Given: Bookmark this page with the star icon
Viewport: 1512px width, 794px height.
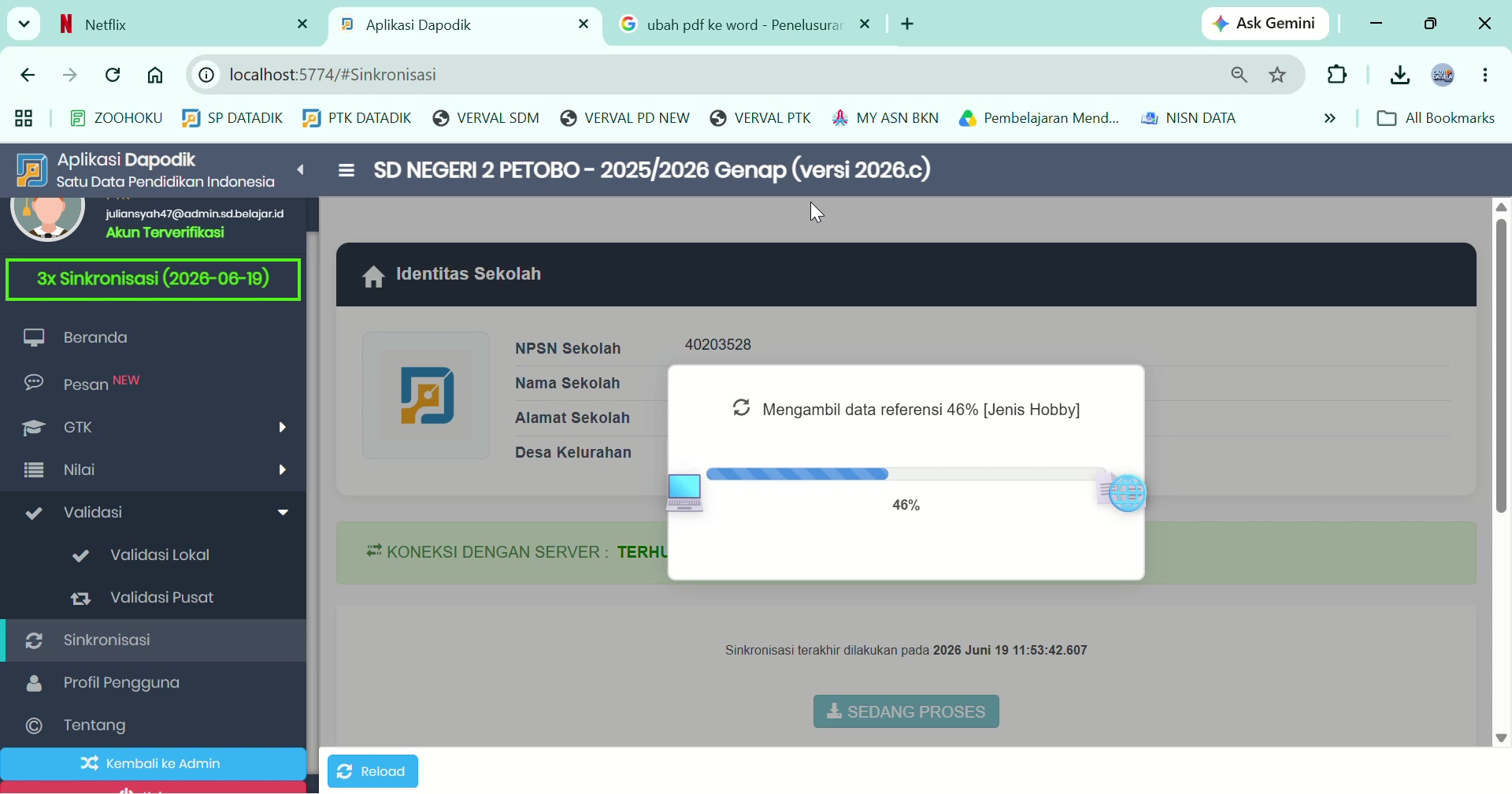Looking at the screenshot, I should click(x=1277, y=75).
